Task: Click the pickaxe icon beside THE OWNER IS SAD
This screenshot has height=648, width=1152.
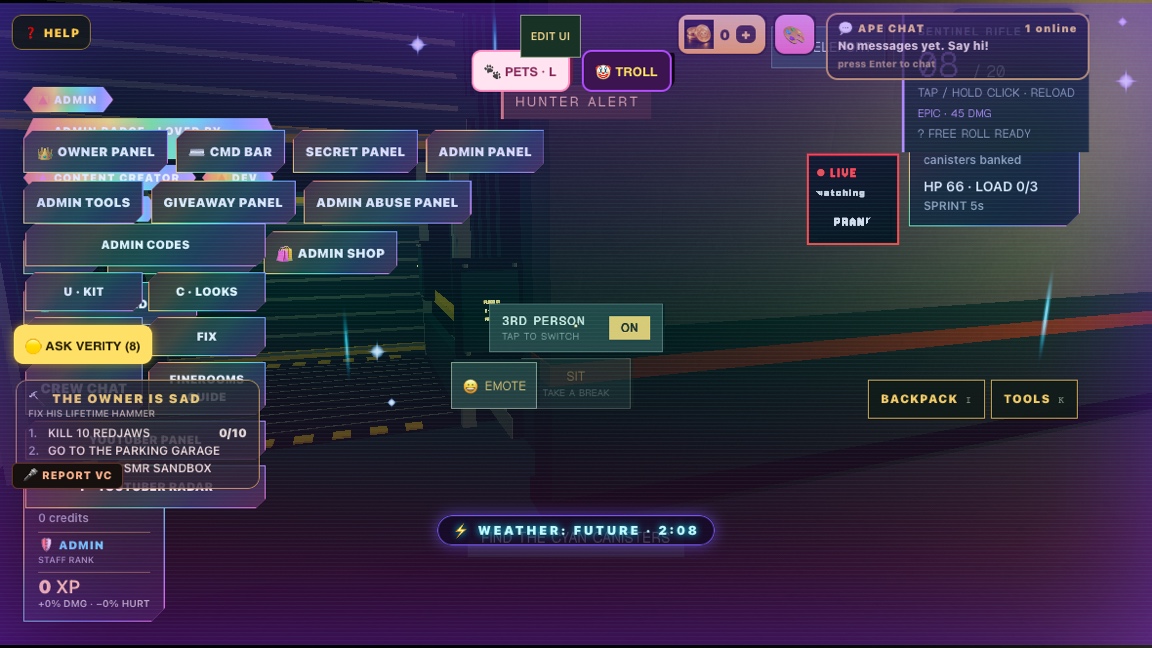Action: tap(34, 396)
